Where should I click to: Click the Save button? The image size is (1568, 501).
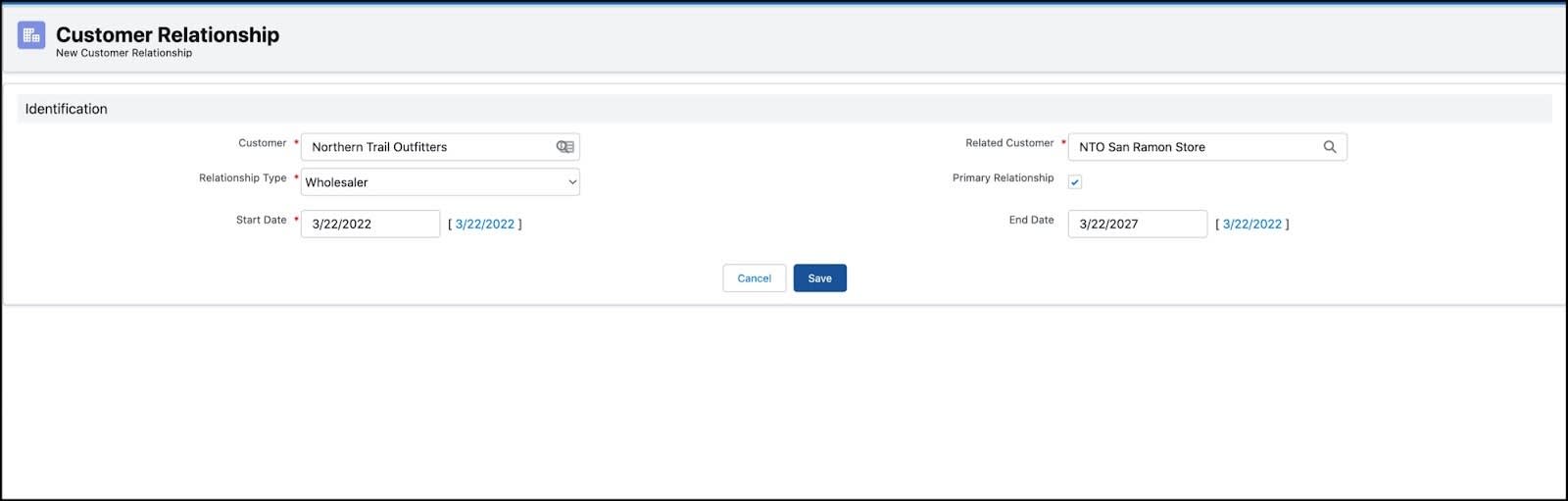(x=820, y=278)
